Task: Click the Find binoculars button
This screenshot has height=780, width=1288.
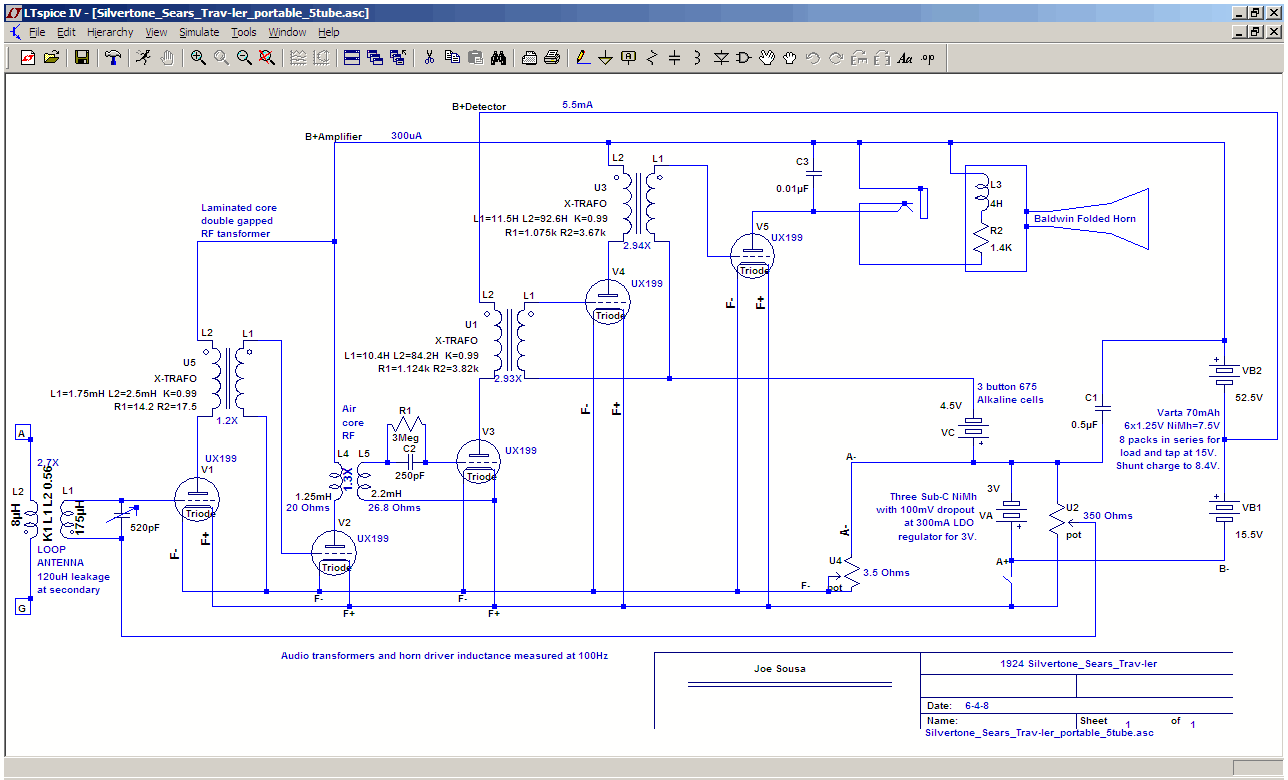Action: (x=497, y=58)
